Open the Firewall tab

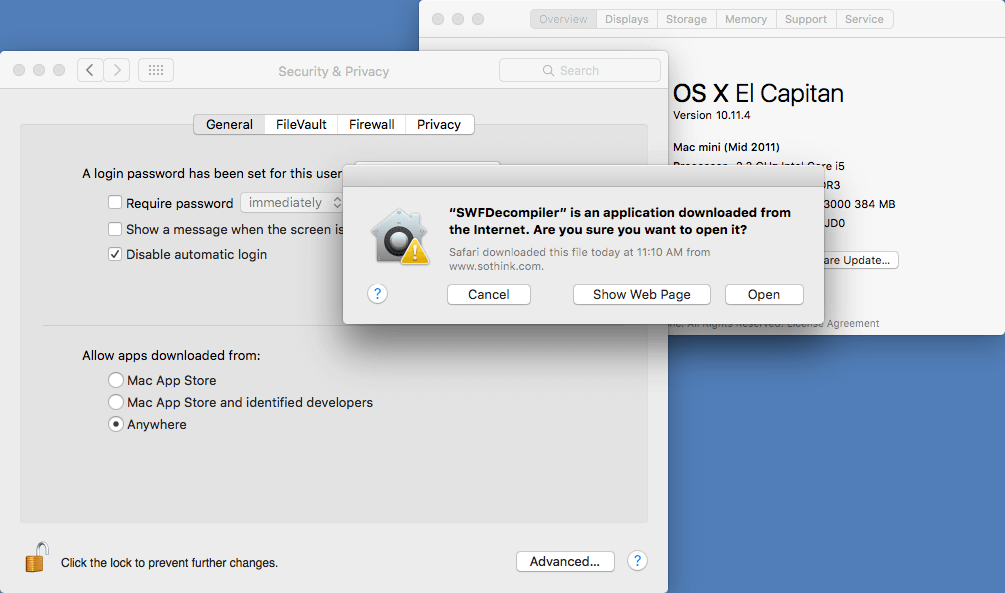372,124
